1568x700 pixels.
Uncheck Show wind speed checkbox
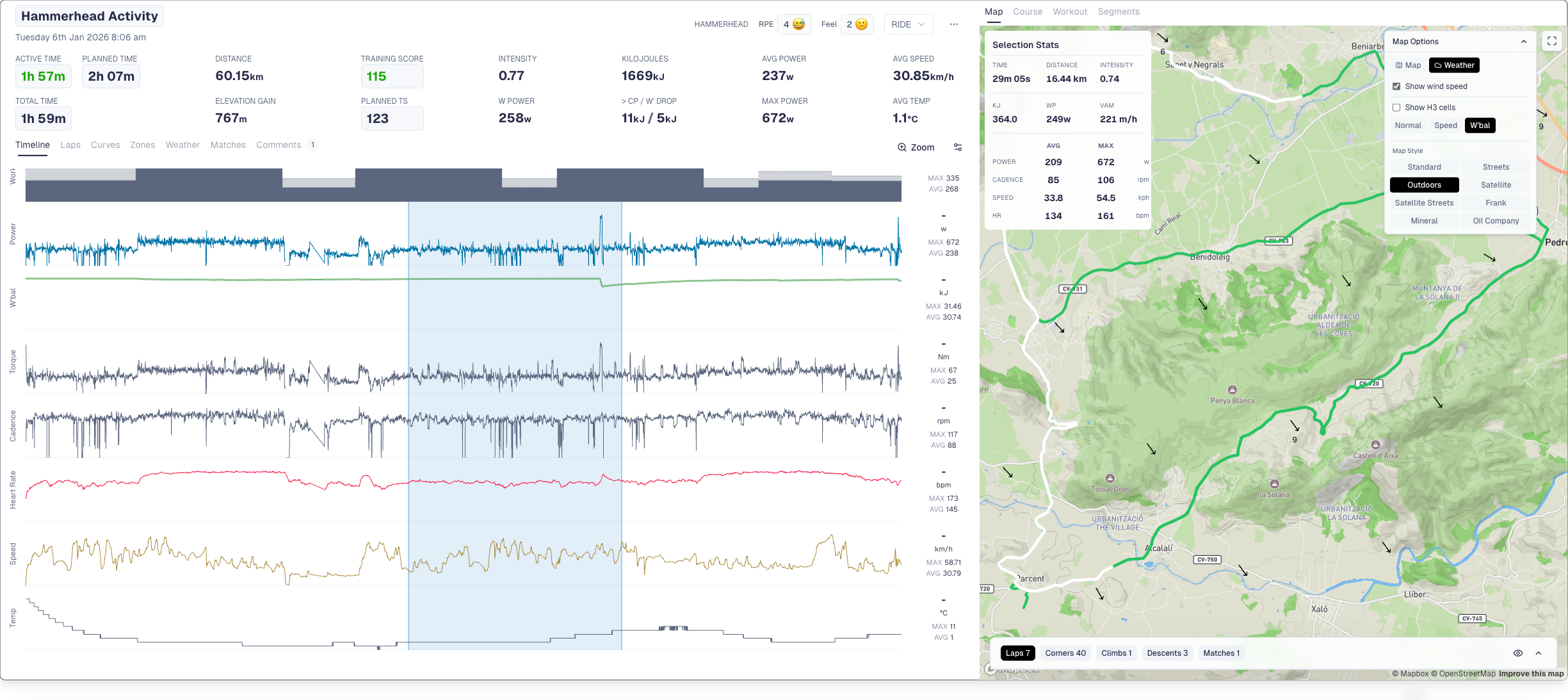point(1396,86)
